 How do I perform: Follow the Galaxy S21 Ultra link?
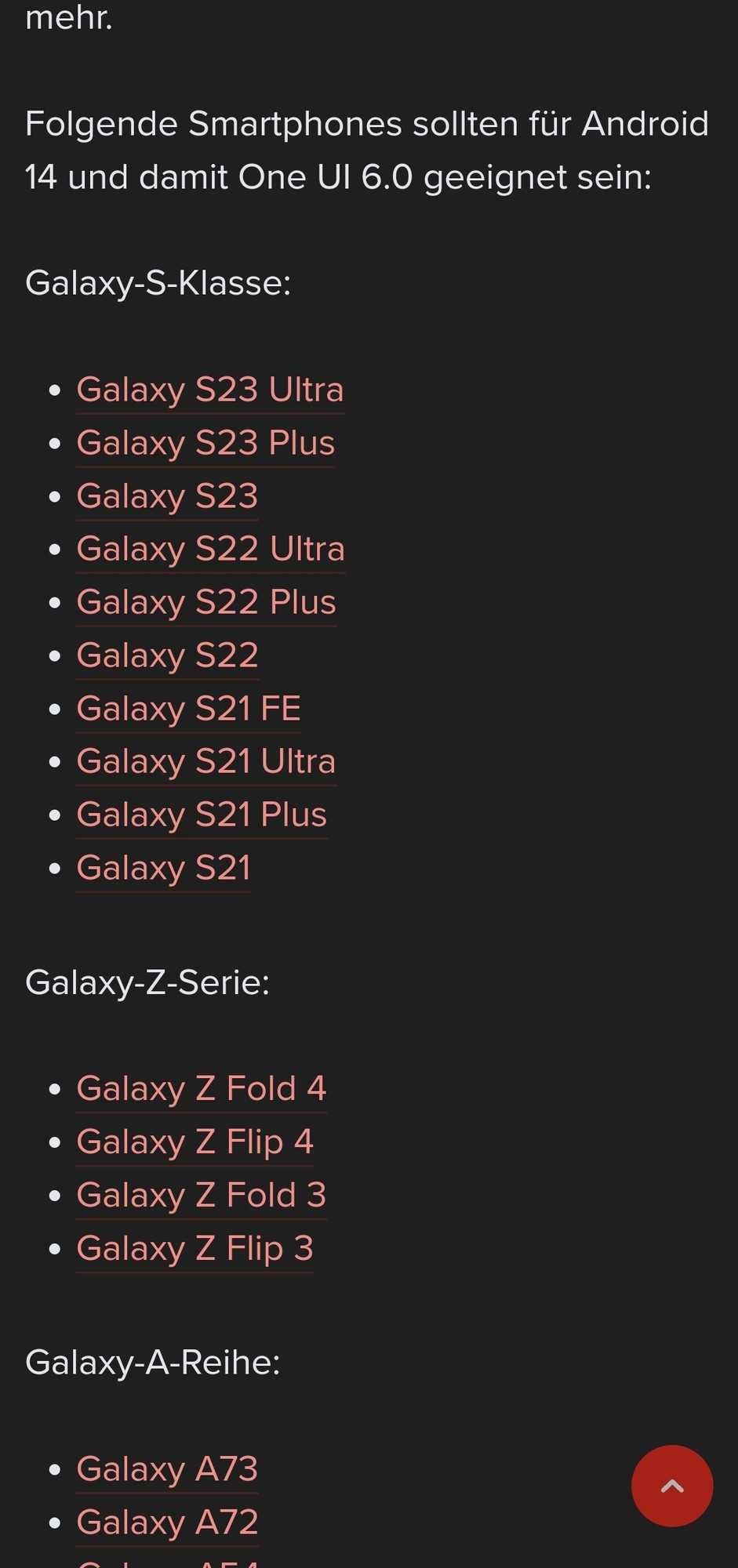coord(206,761)
